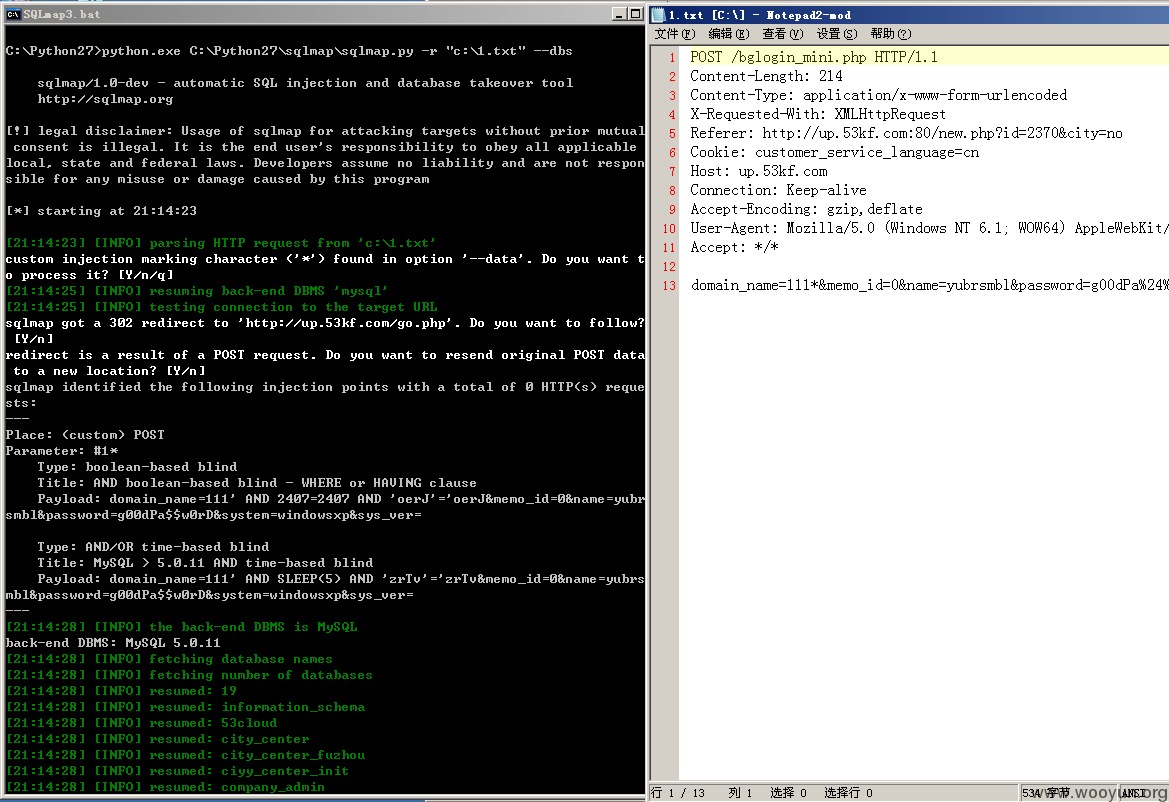Click the 'Title: MySQL > 5.0.11 AND time-based blind' line
This screenshot has width=1169, height=802.
click(x=205, y=563)
